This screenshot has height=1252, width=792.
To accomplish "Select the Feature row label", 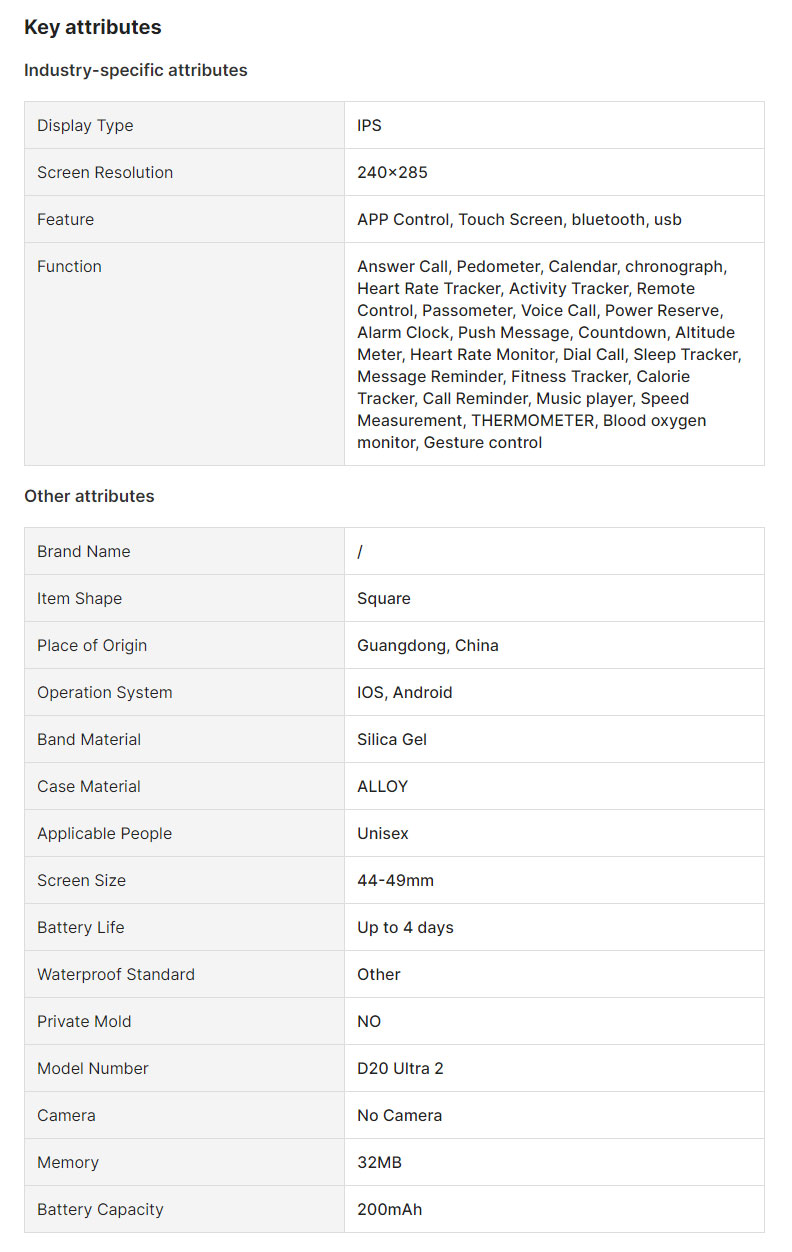I will [x=66, y=220].
